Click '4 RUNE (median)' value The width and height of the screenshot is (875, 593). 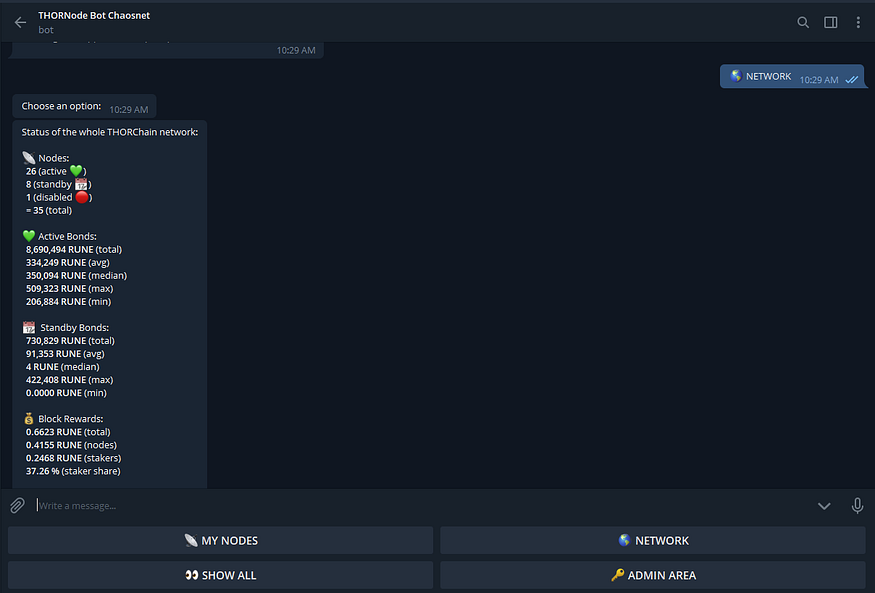coord(62,367)
